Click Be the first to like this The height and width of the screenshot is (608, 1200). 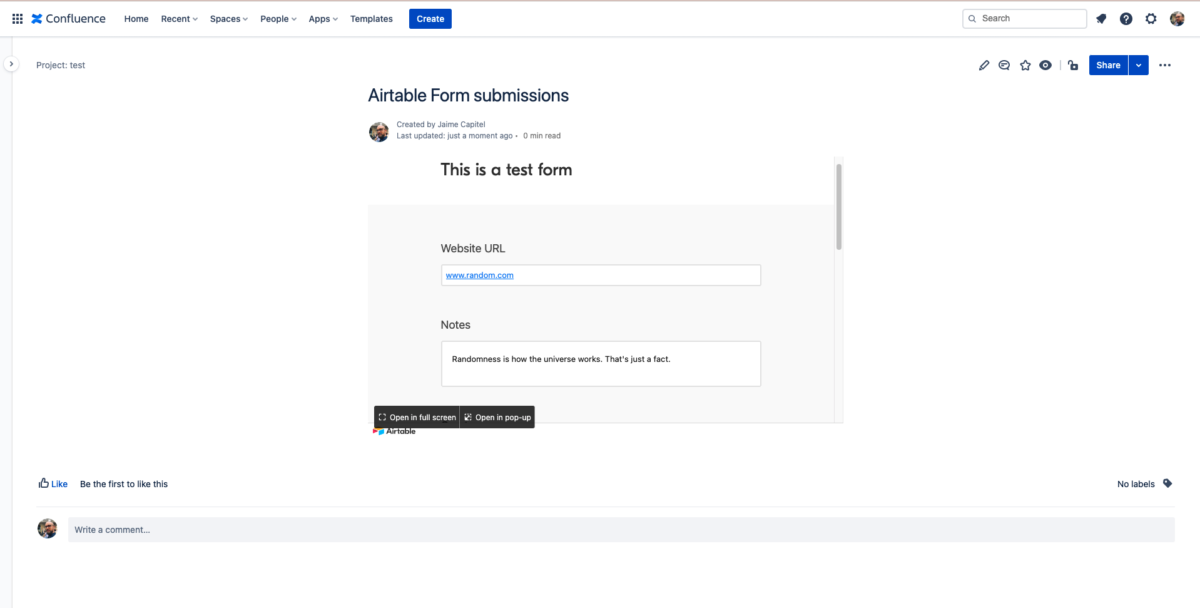coord(124,484)
